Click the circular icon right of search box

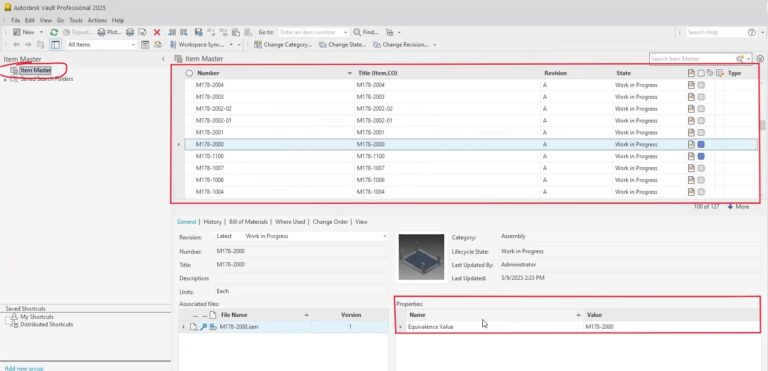(x=760, y=59)
